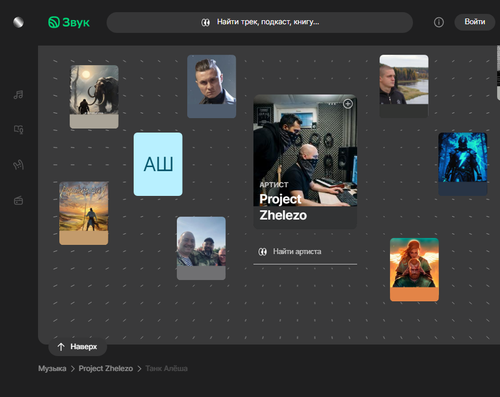Screen dimensions: 500x397
Task: Open the mammoth artwork artist card
Action: point(94,97)
